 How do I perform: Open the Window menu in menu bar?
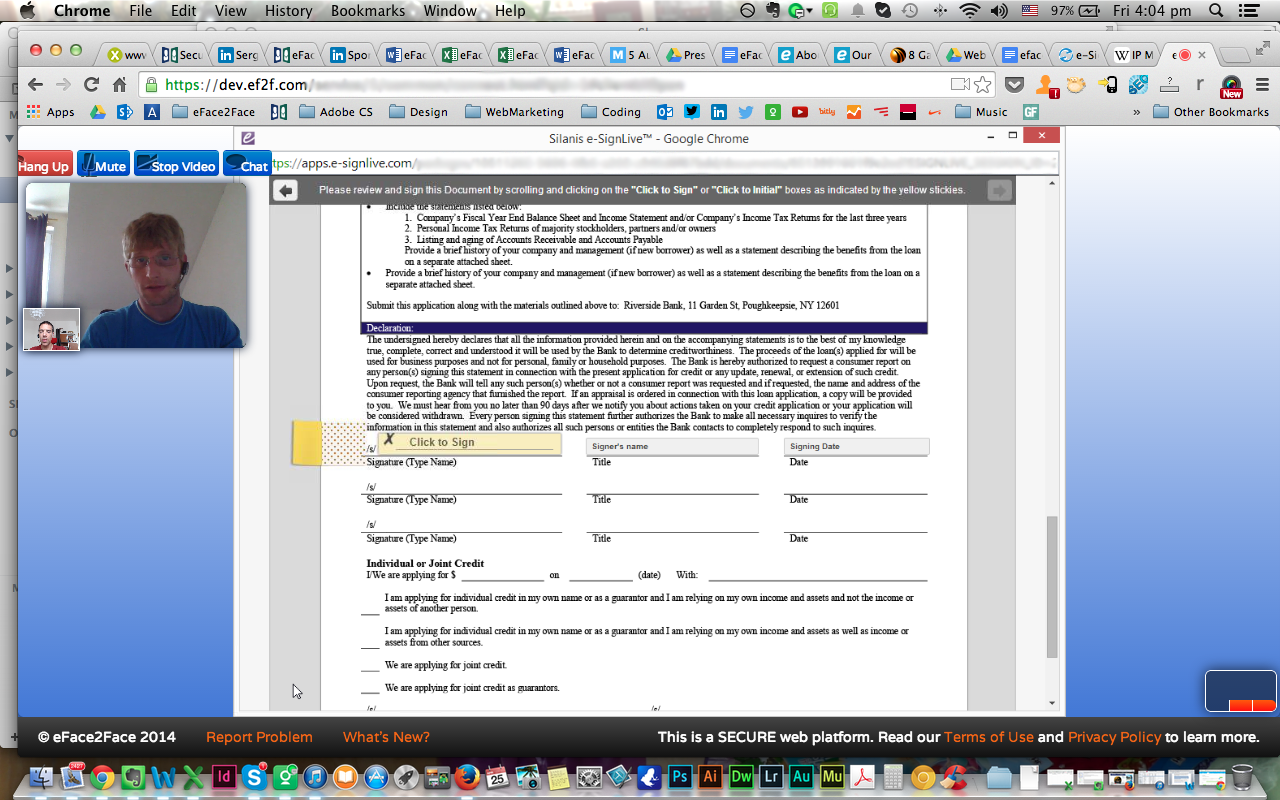pyautogui.click(x=450, y=11)
